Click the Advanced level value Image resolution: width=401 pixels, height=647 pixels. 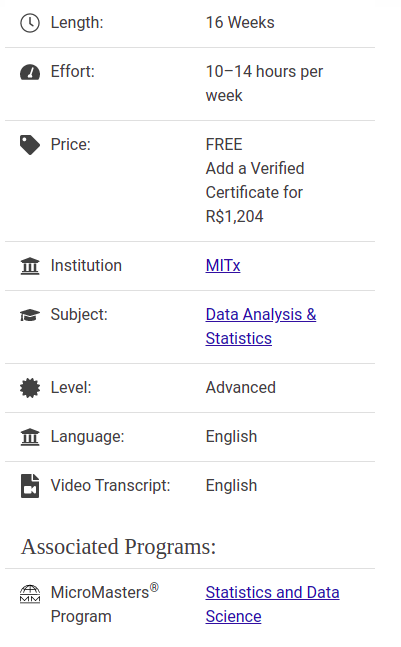coord(241,387)
